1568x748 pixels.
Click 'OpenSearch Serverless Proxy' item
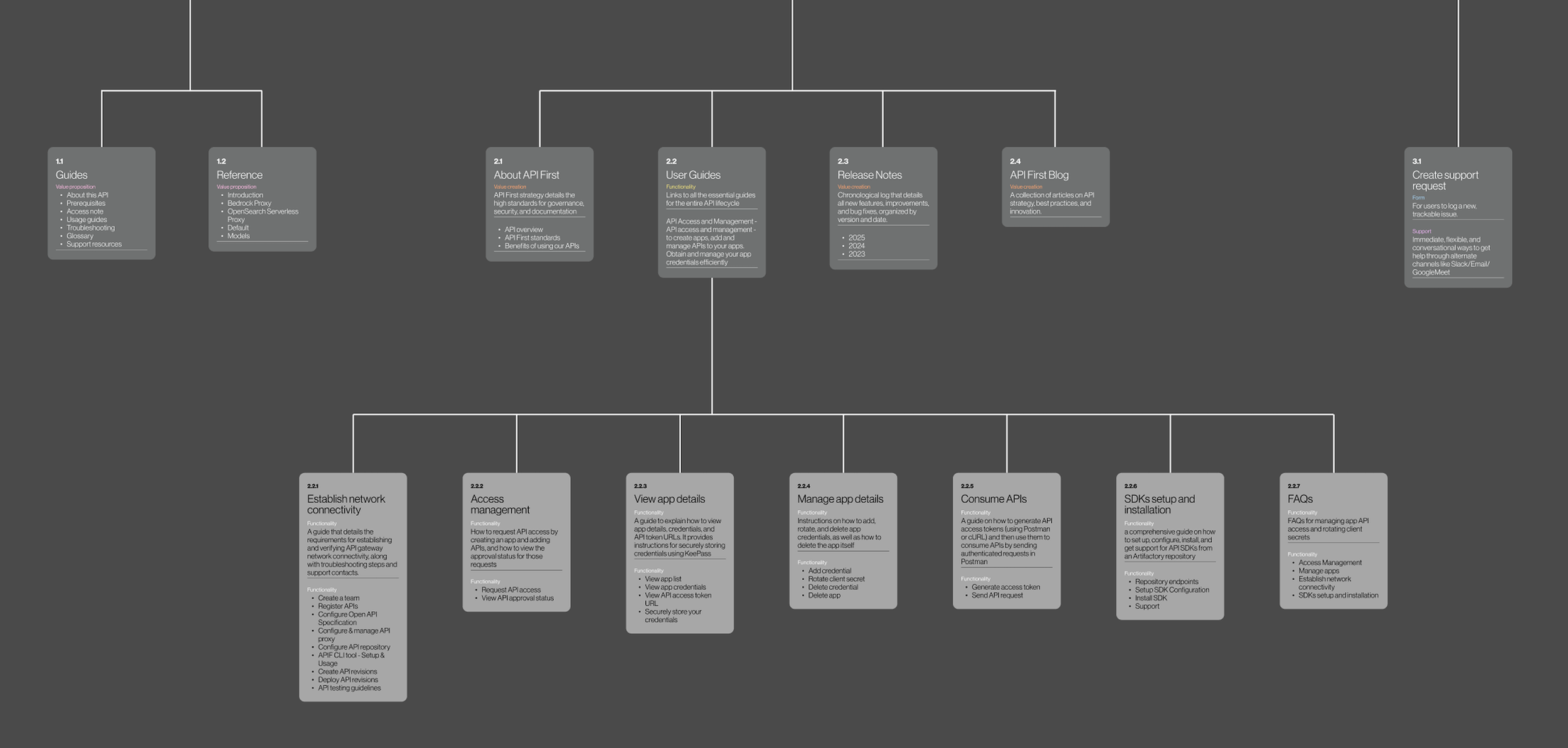(x=263, y=215)
